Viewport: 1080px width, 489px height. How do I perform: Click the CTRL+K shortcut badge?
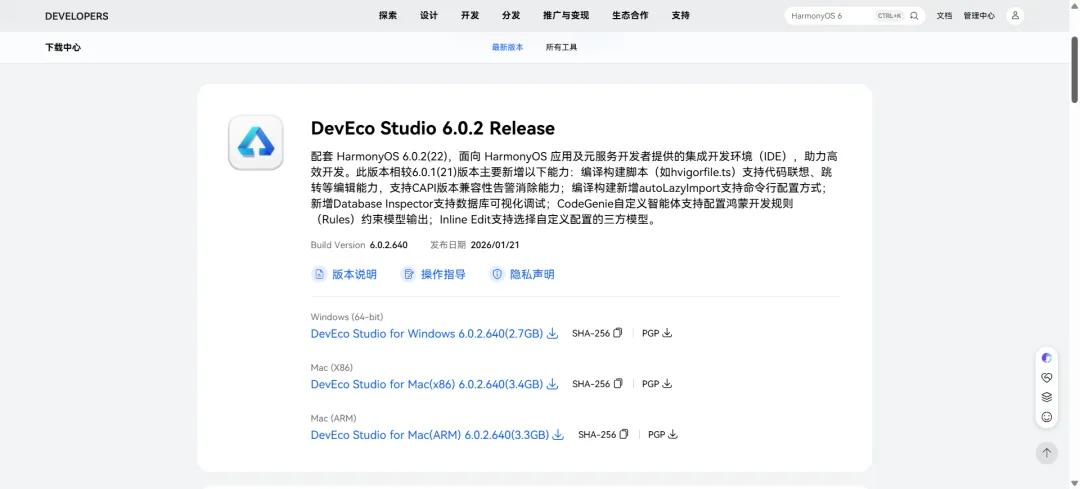889,16
